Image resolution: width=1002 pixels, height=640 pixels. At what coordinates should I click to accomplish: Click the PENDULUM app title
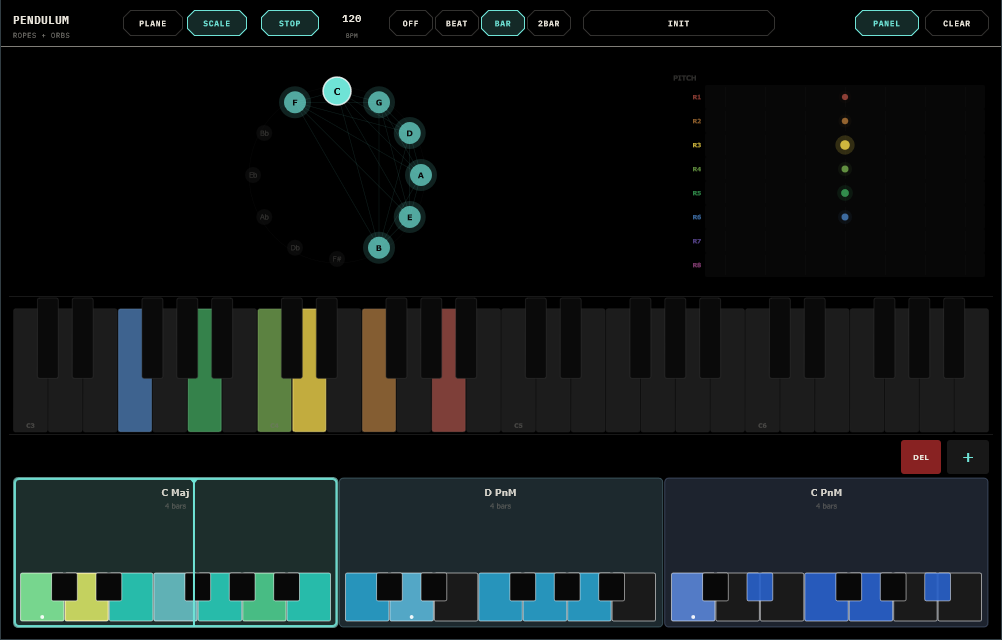pyautogui.click(x=41, y=20)
